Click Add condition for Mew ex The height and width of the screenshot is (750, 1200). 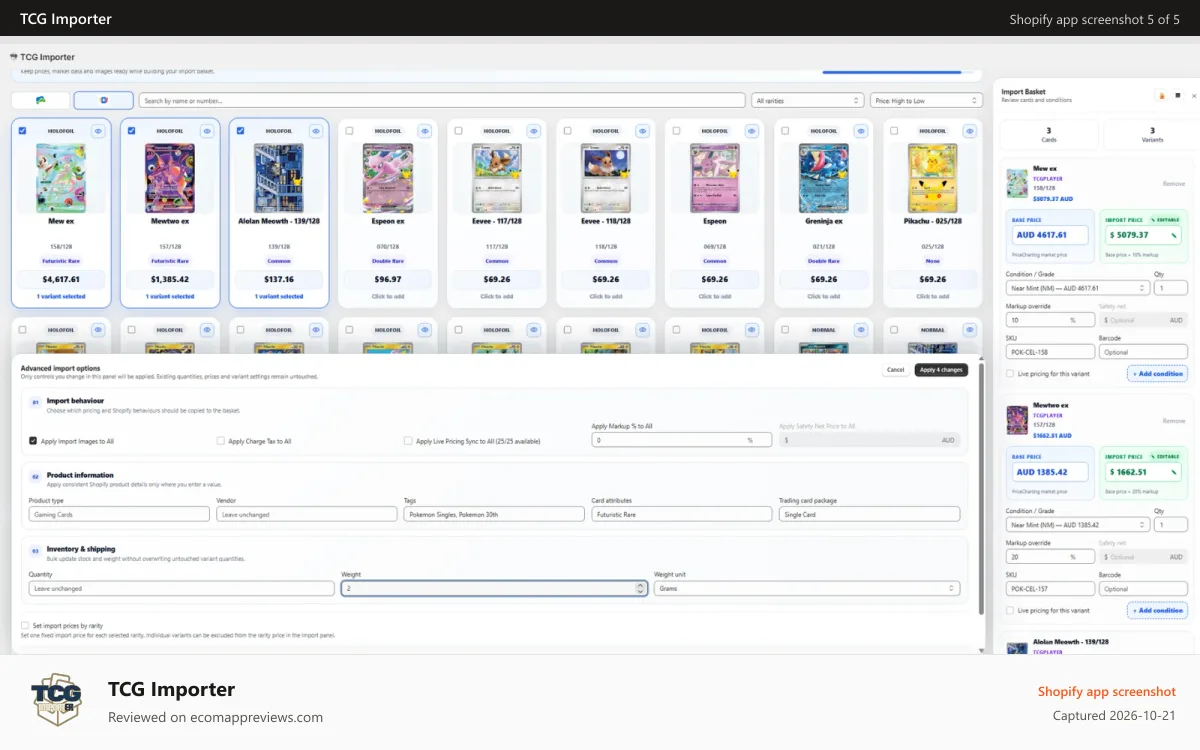click(x=1157, y=373)
